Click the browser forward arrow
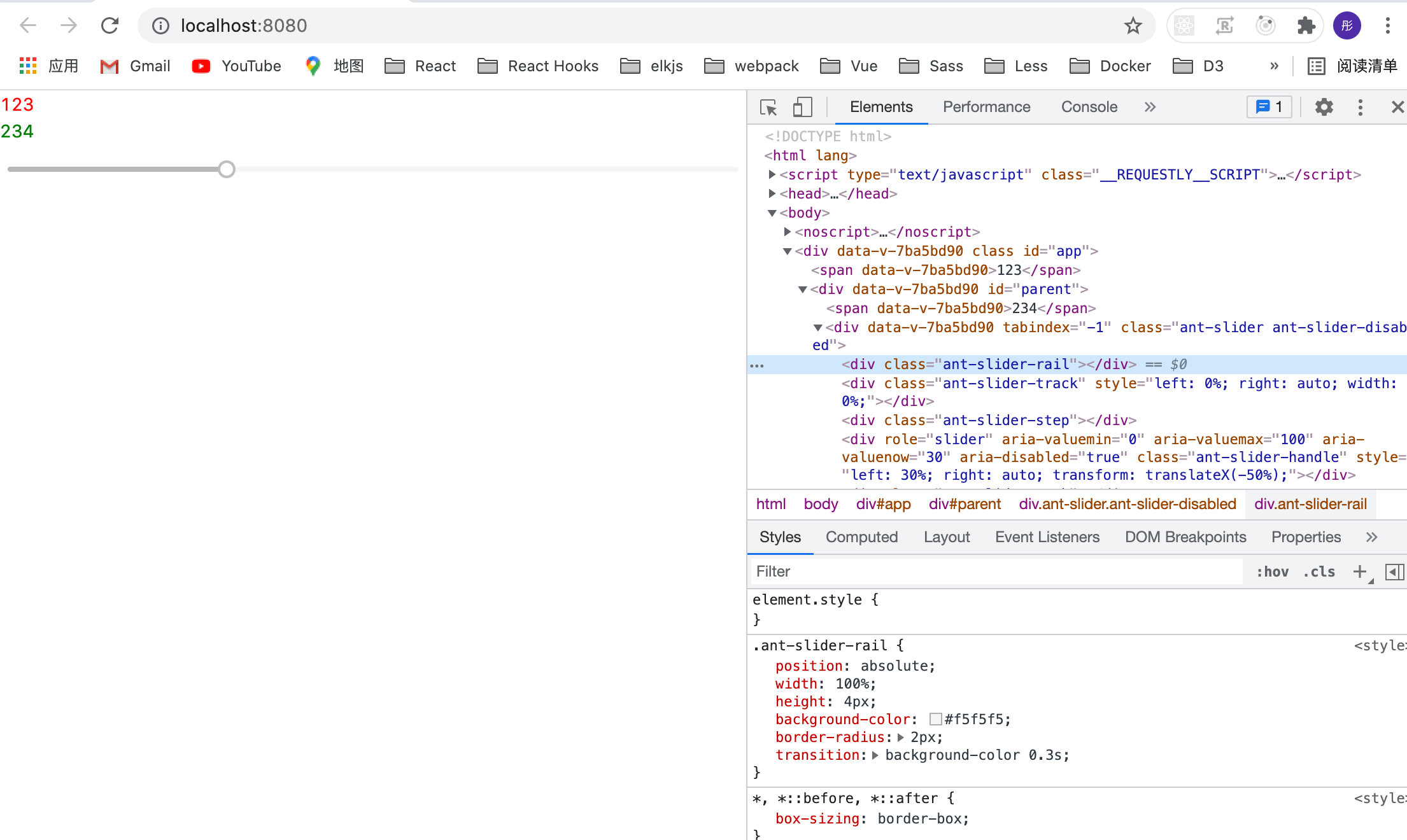This screenshot has width=1407, height=840. [68, 25]
